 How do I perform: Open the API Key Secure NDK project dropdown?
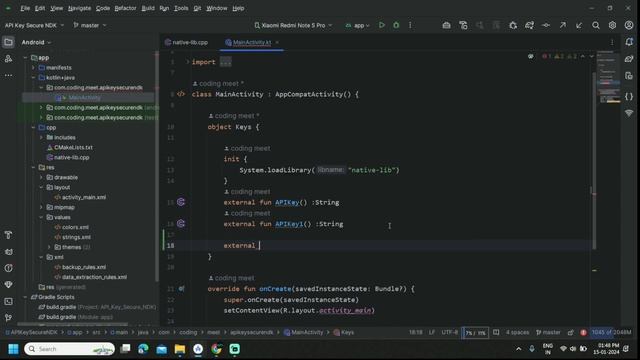(x=34, y=25)
